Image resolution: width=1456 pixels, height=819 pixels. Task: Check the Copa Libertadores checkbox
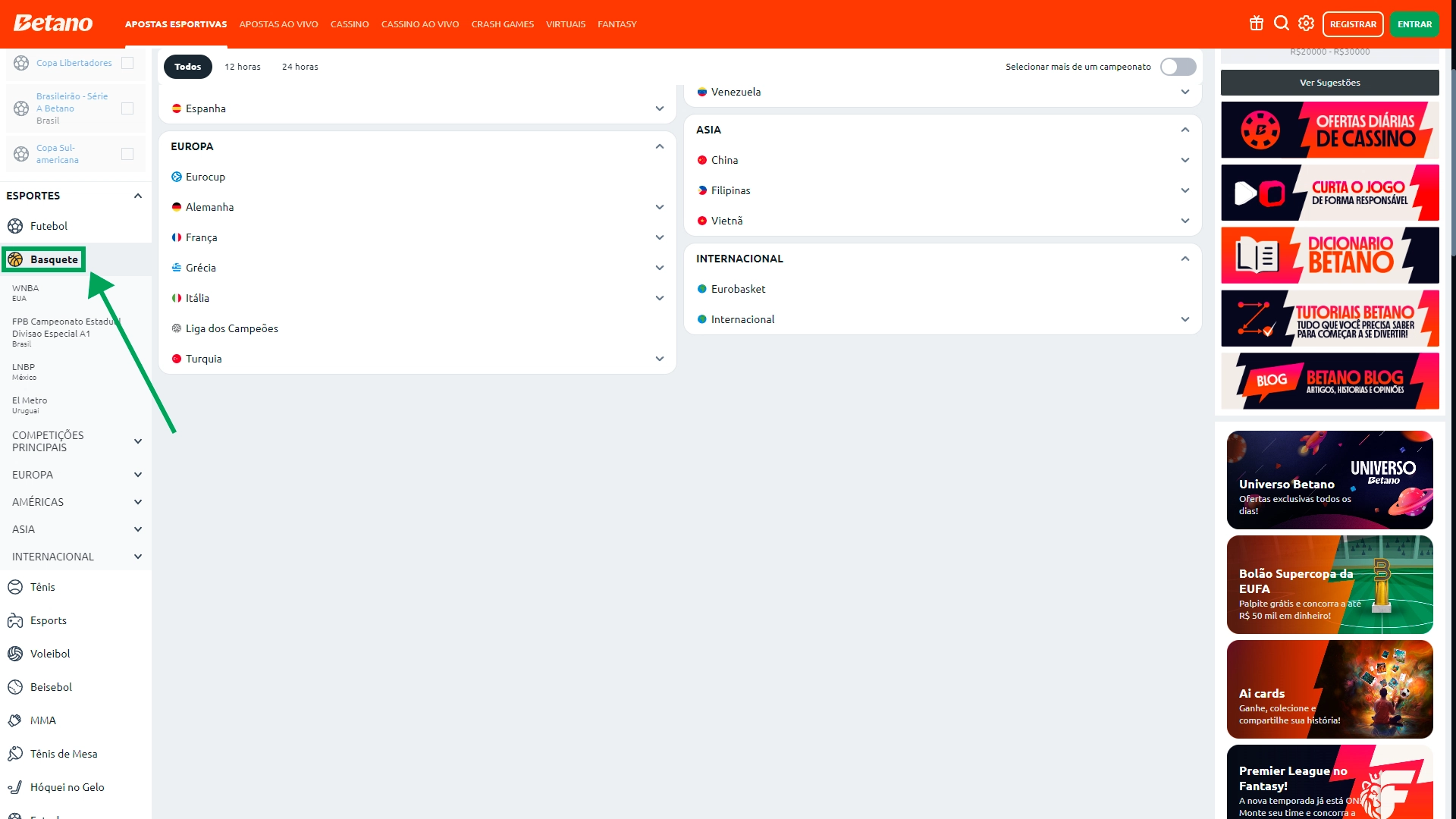pyautogui.click(x=127, y=63)
